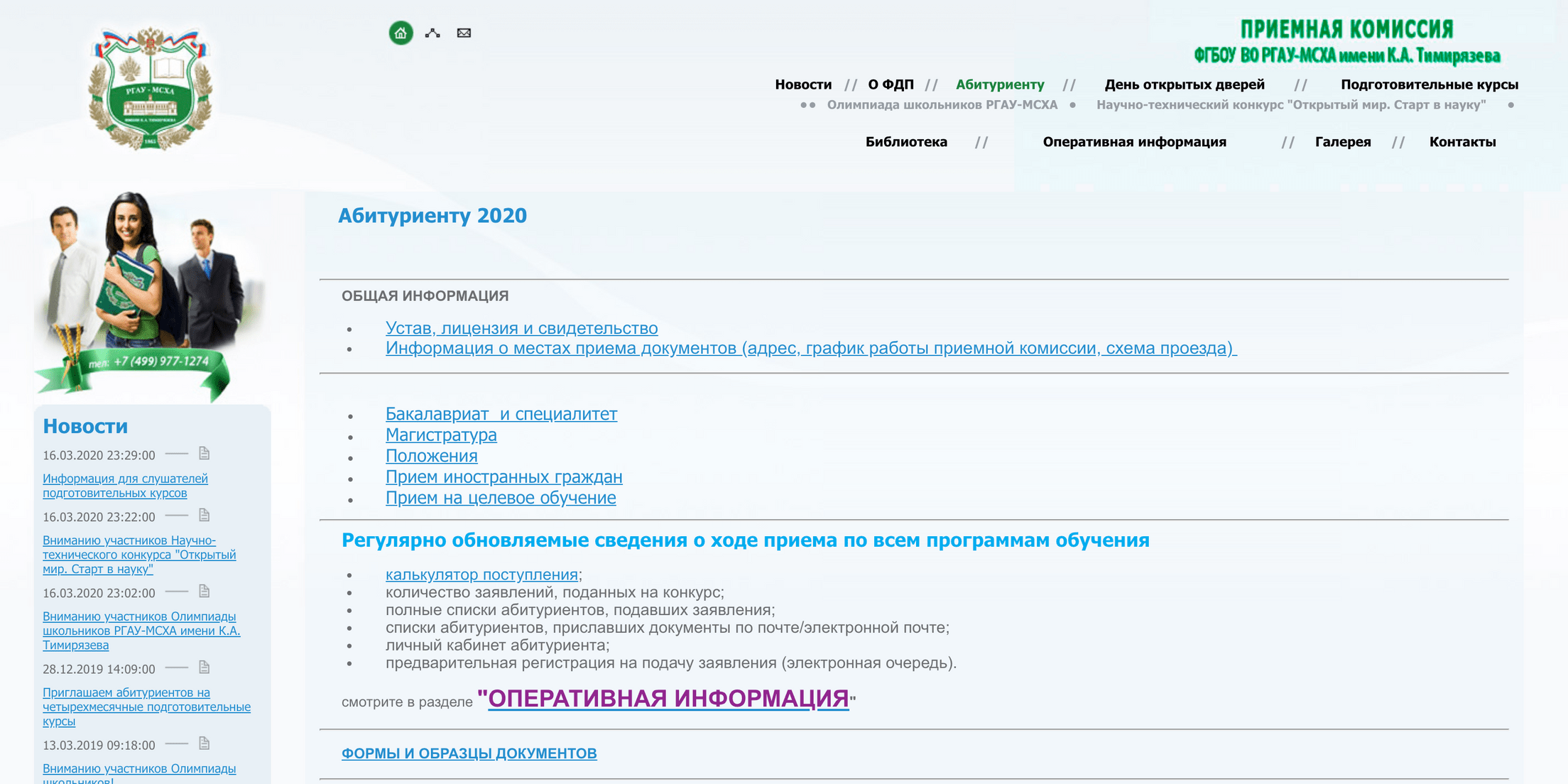Image resolution: width=1568 pixels, height=784 pixels.
Task: Open ФОРМЫ И ОБРАЗЦЫ ДОКУМЕНТОВ link
Action: click(x=469, y=753)
